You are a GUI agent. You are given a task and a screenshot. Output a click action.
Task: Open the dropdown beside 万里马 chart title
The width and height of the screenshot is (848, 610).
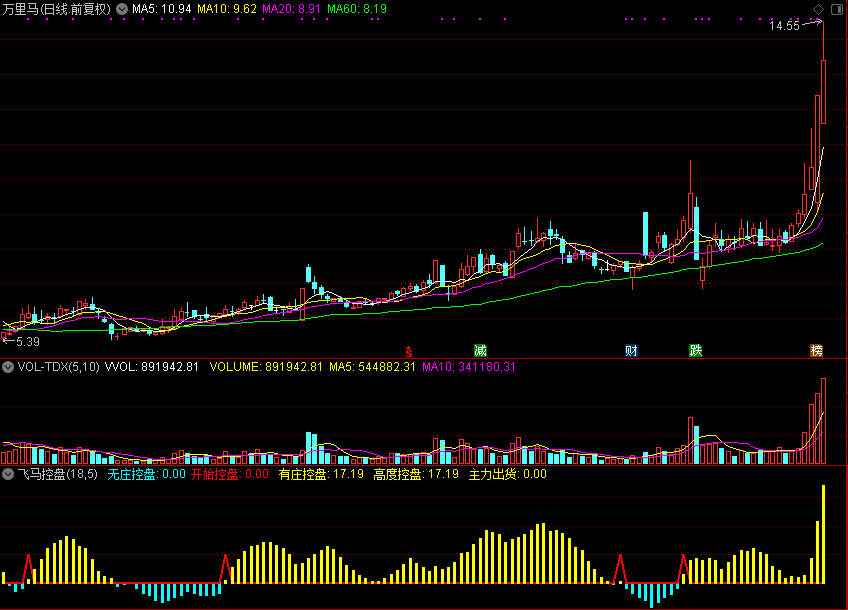[122, 9]
